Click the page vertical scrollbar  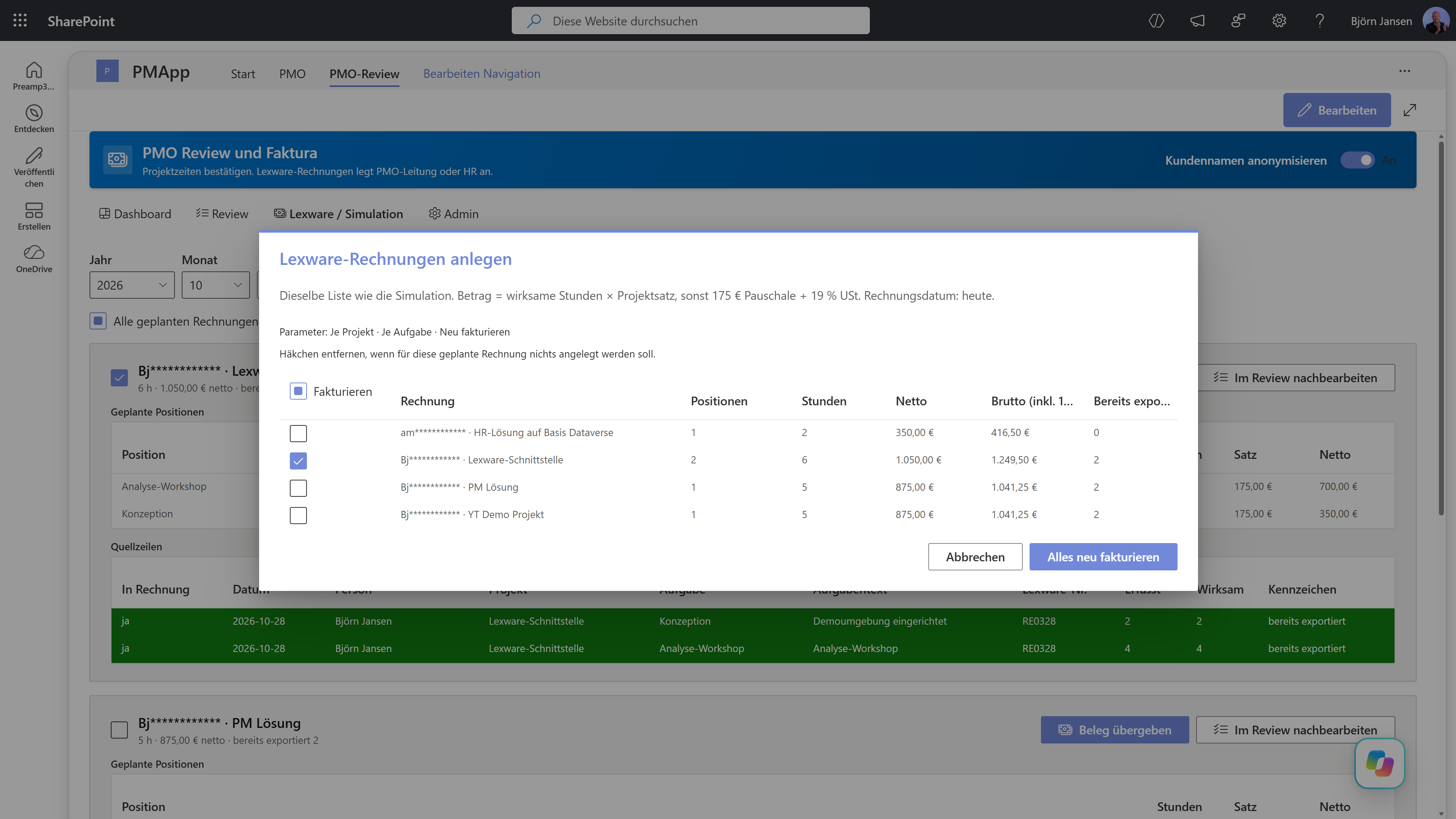(1441, 328)
